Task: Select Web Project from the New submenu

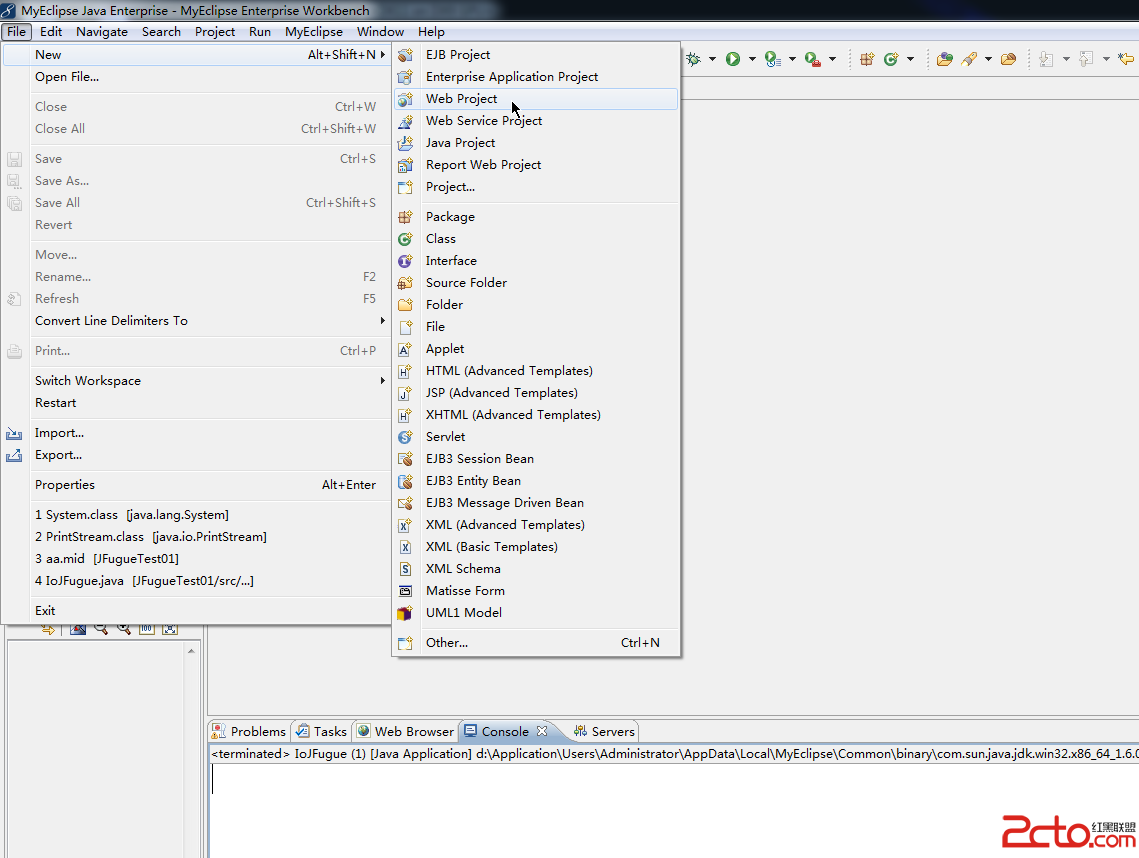Action: click(x=536, y=99)
